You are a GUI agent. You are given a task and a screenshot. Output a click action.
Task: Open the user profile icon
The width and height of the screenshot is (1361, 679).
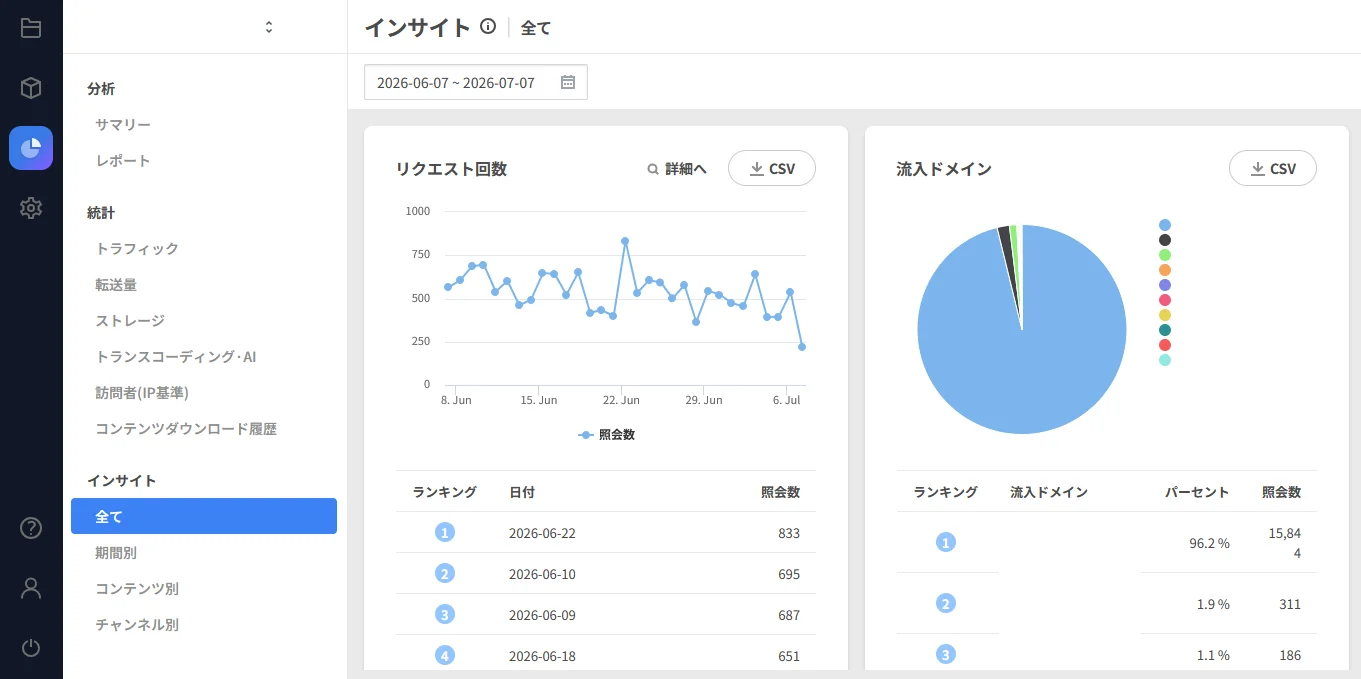[31, 588]
